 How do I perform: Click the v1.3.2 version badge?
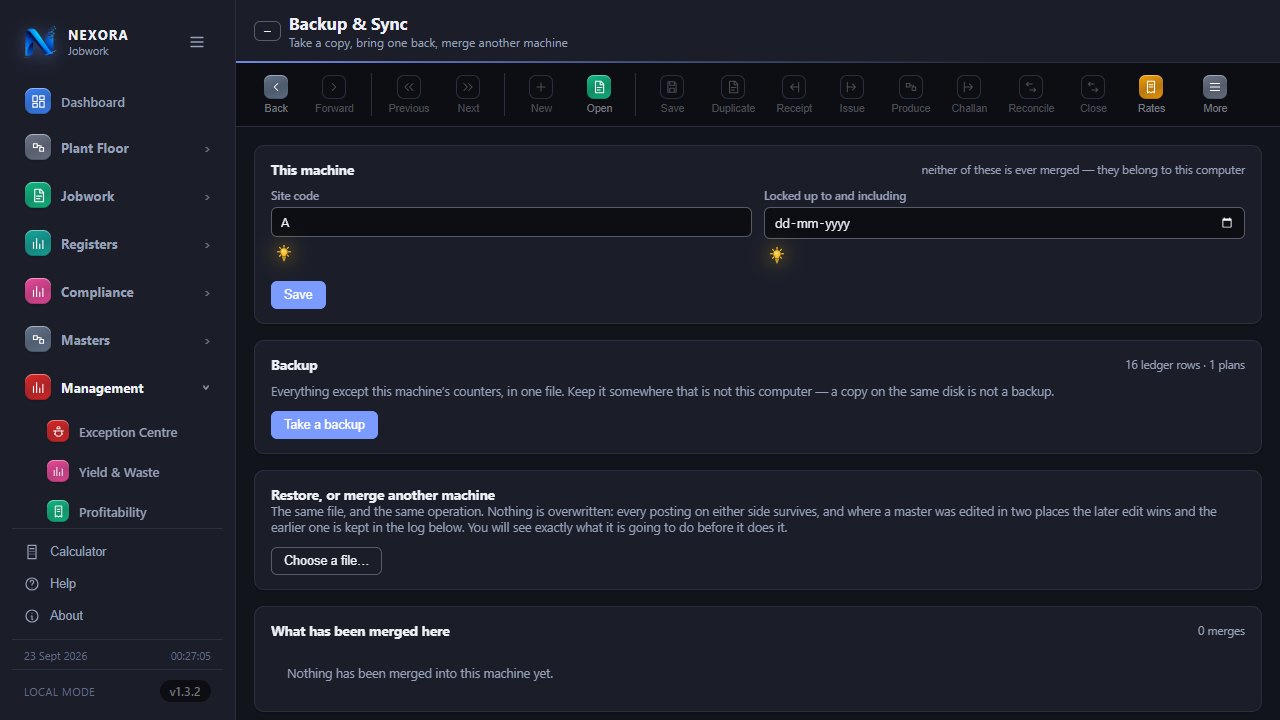pos(185,692)
